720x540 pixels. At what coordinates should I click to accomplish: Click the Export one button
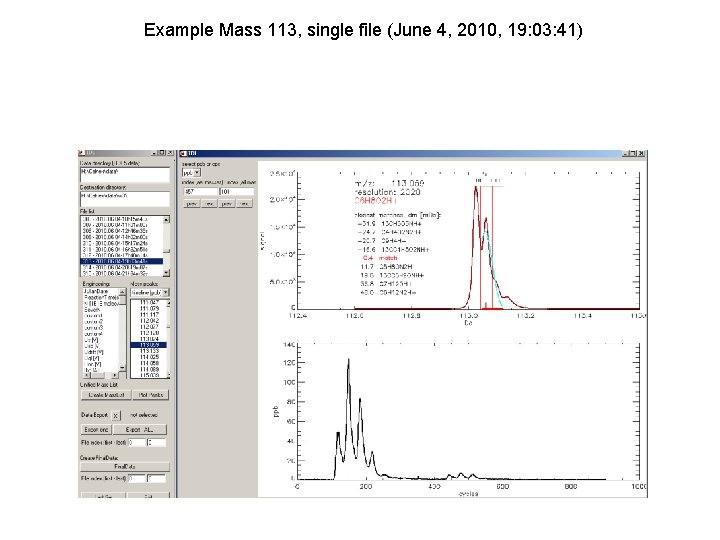click(x=96, y=430)
